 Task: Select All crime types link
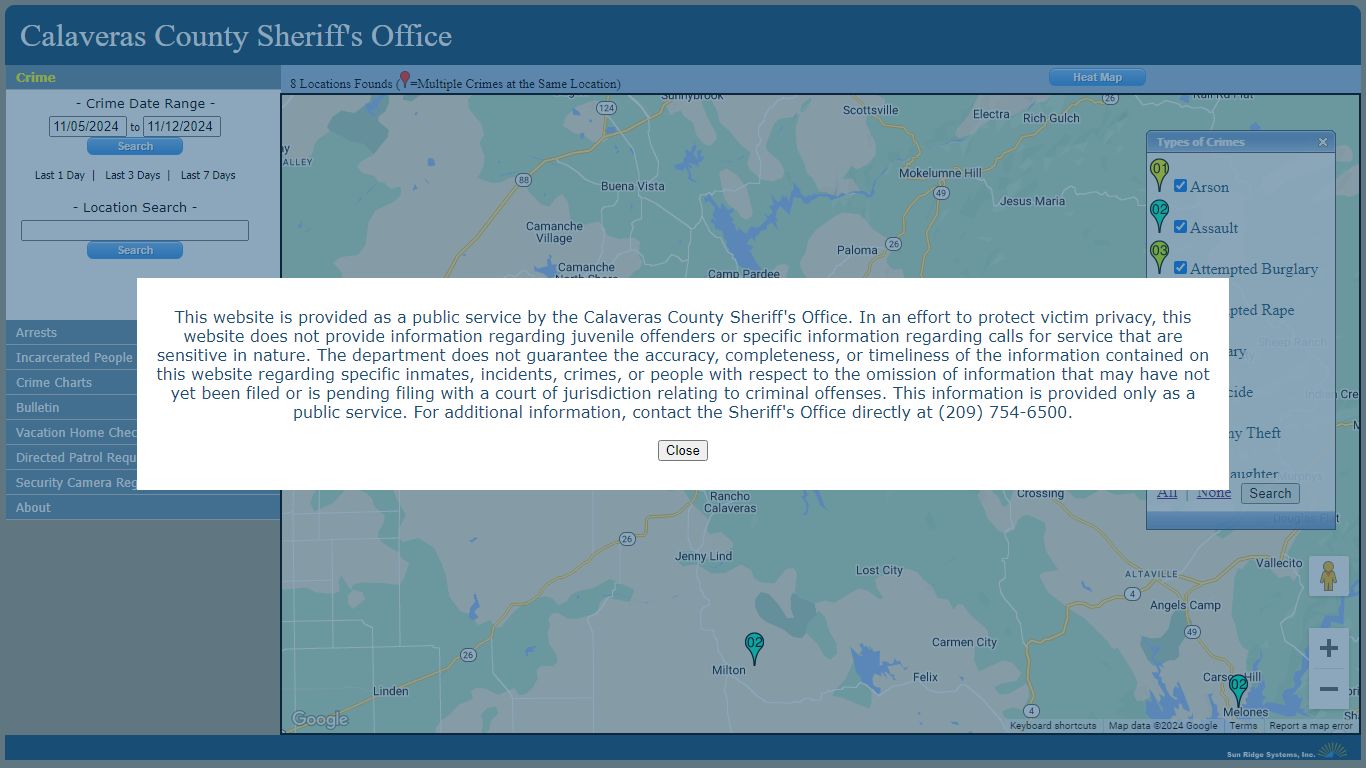[x=1167, y=492]
